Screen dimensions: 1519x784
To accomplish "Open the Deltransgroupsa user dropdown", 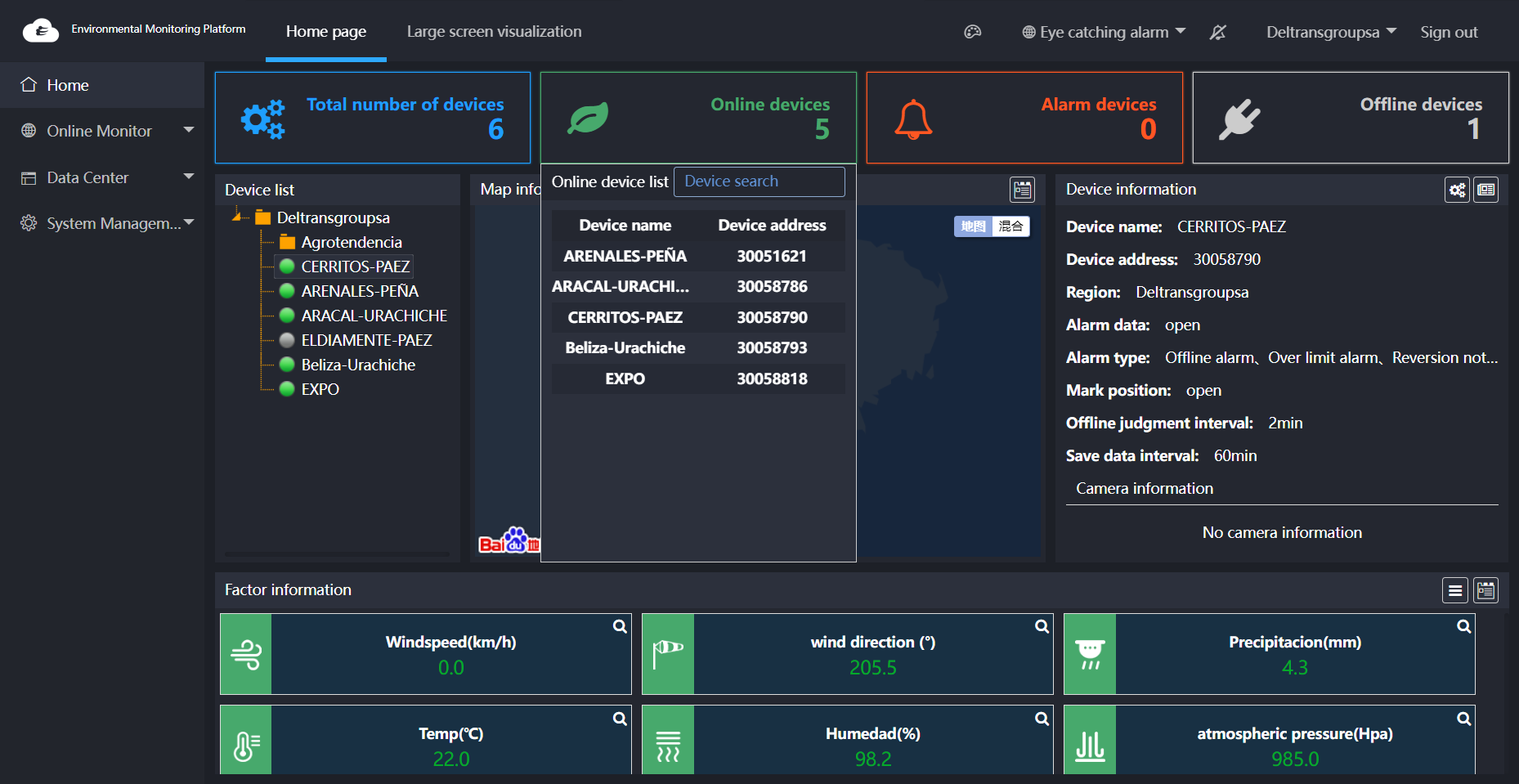I will coord(1331,32).
